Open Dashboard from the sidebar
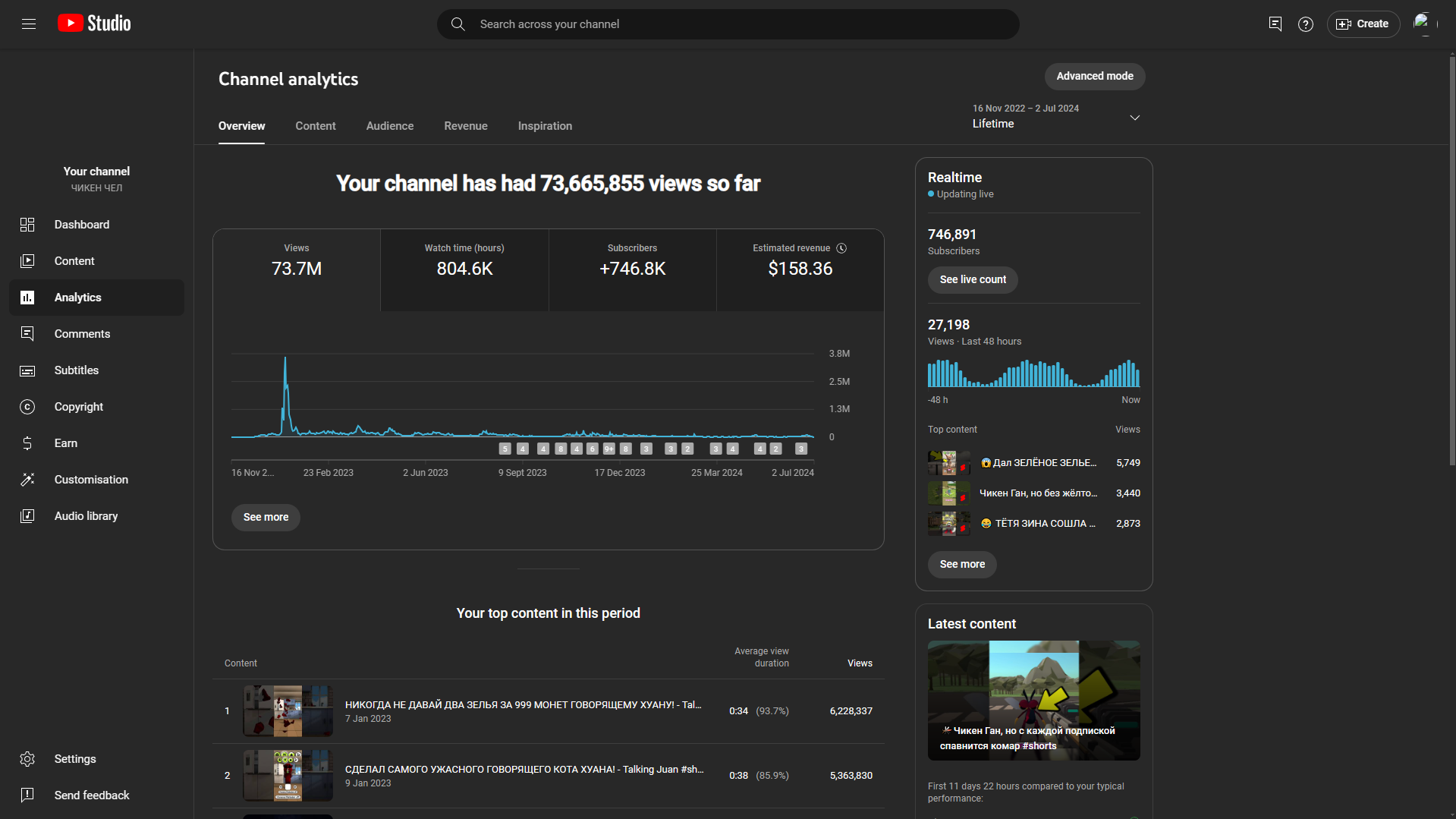Viewport: 1456px width, 819px height. pyautogui.click(x=81, y=225)
